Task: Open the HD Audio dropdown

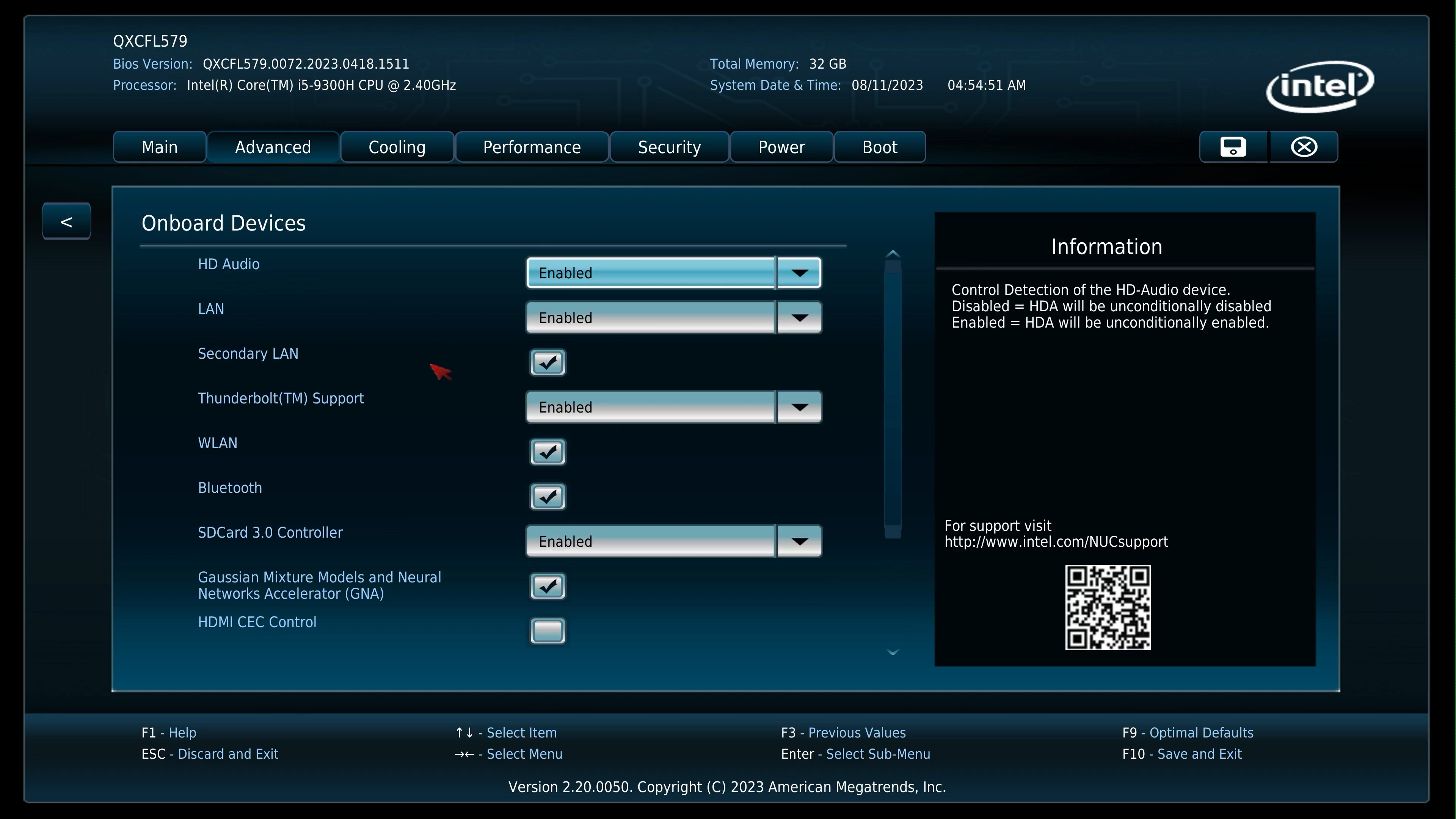Action: (799, 273)
